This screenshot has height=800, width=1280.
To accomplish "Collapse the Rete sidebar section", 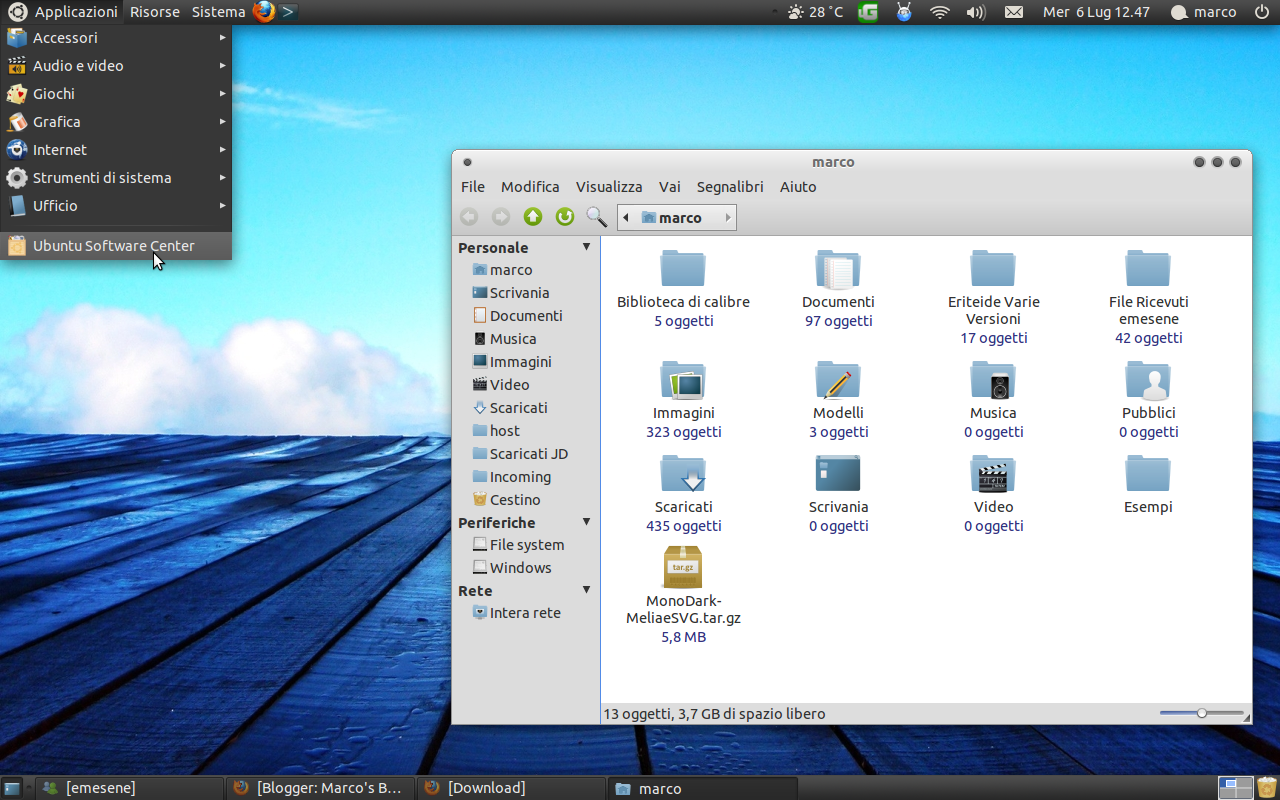I will (586, 589).
